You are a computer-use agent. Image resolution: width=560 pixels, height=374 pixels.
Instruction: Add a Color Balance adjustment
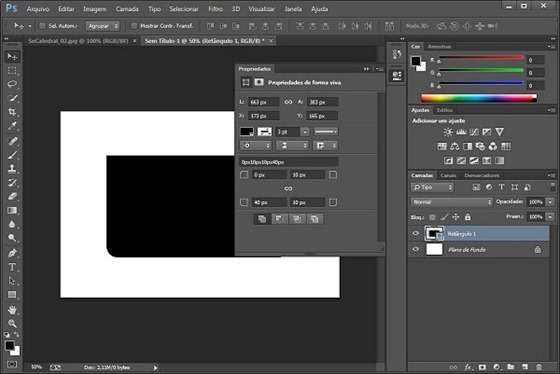pyautogui.click(x=455, y=146)
